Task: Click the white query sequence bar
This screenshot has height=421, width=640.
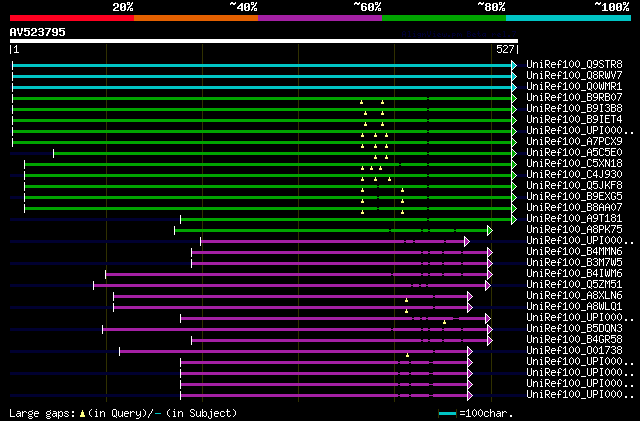Action: coord(264,41)
